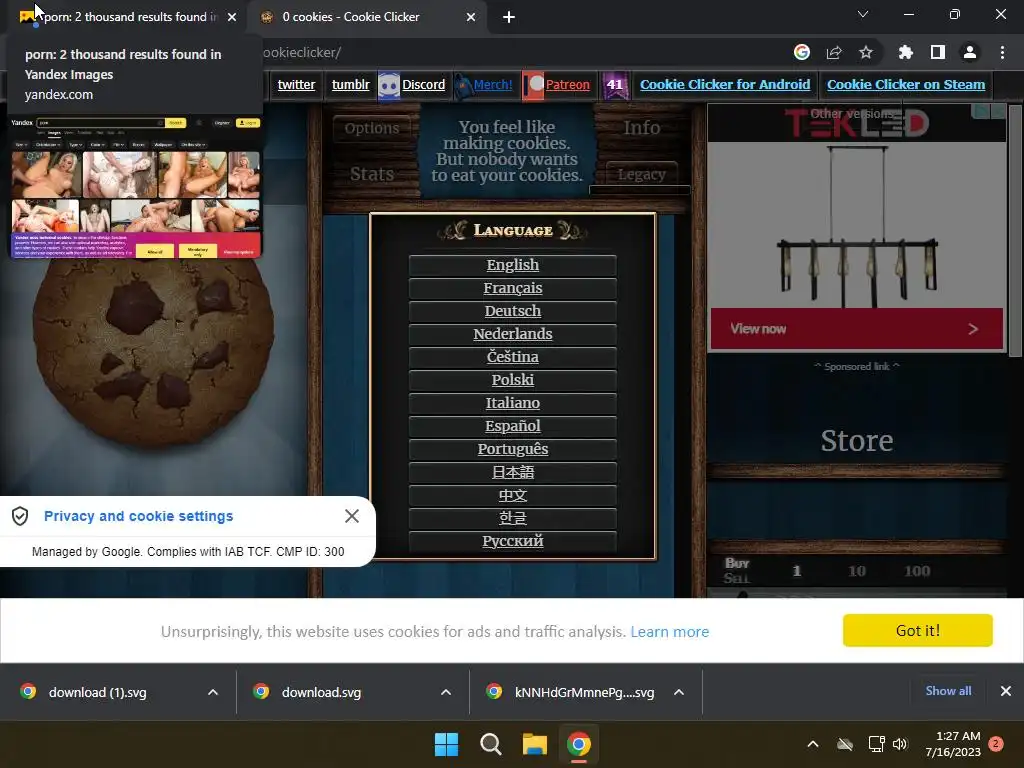Screen dimensions: 1024x768
Task: Open the tumblr link
Action: (351, 85)
